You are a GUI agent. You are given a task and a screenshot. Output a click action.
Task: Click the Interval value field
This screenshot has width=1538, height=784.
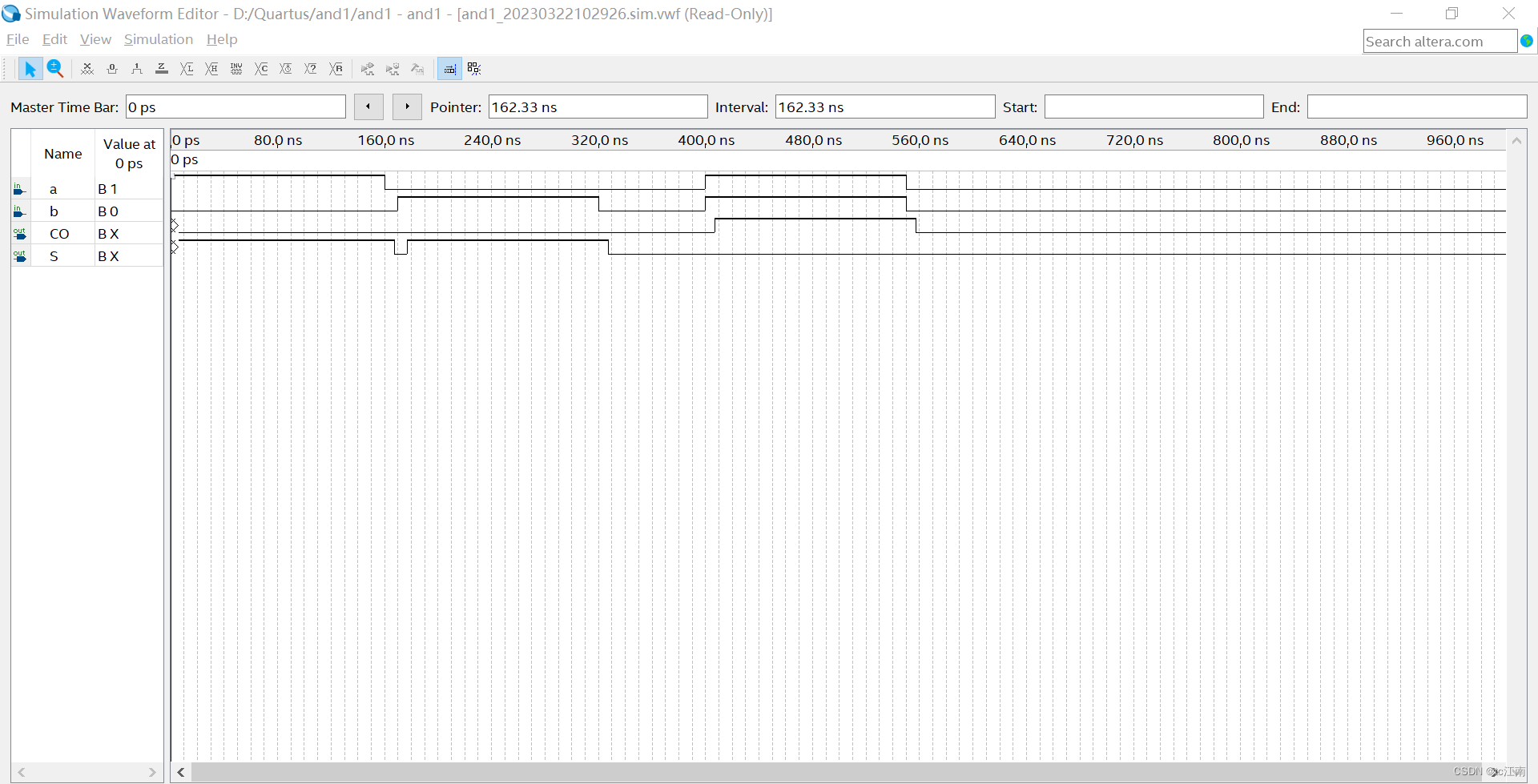[x=885, y=107]
